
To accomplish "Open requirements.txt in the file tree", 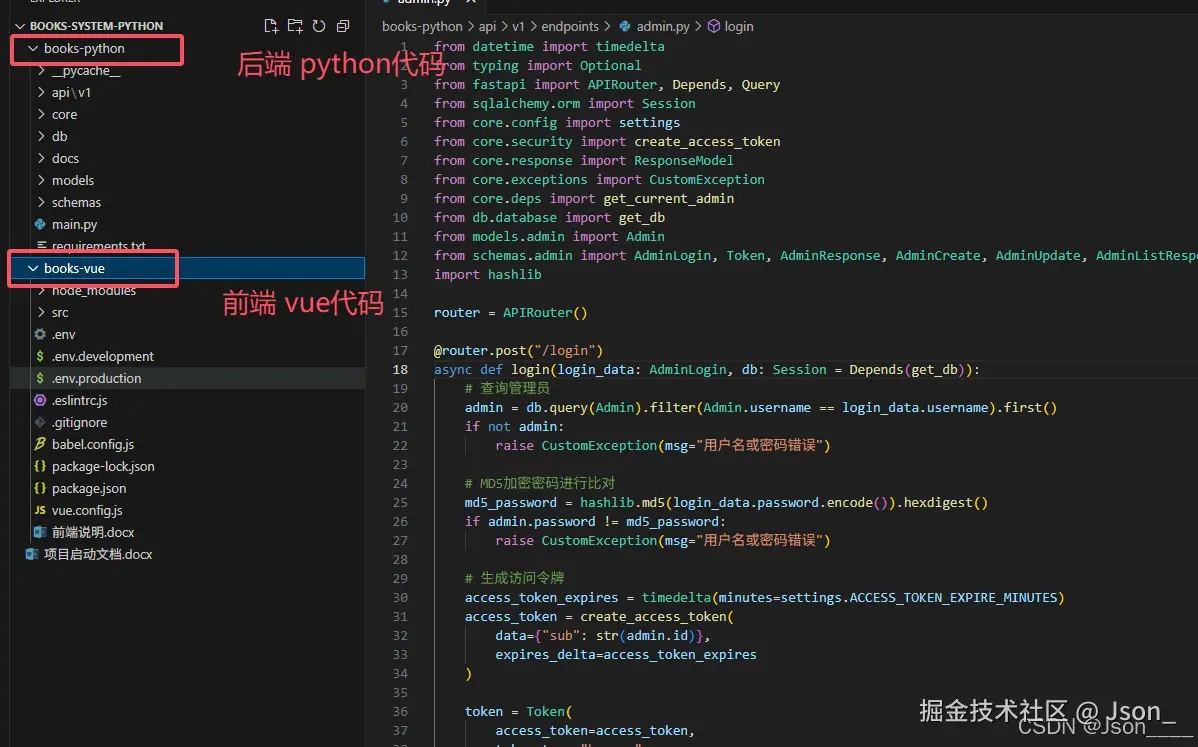I will (x=99, y=246).
